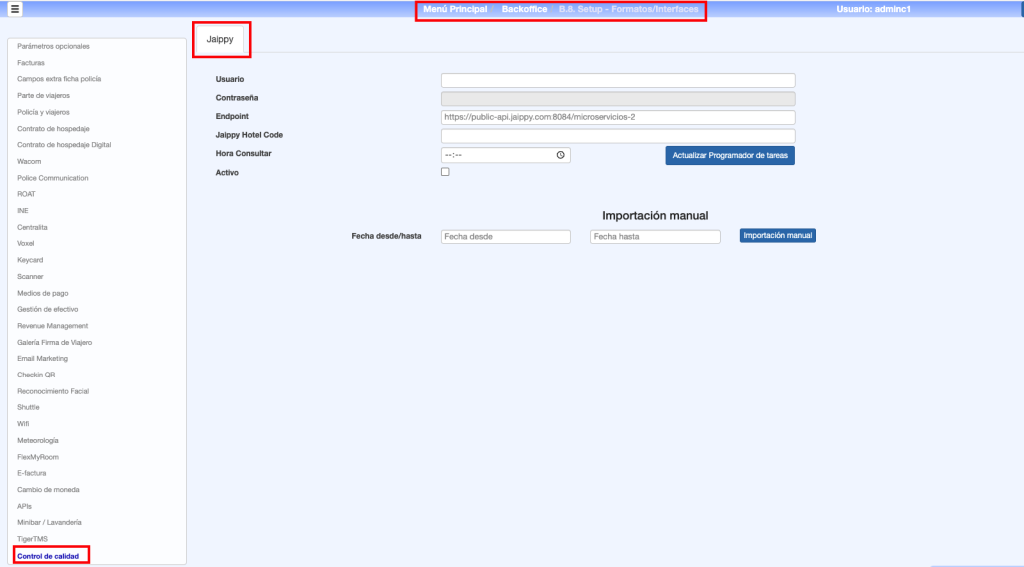
Task: Enable the Activo checkbox
Action: click(x=445, y=172)
